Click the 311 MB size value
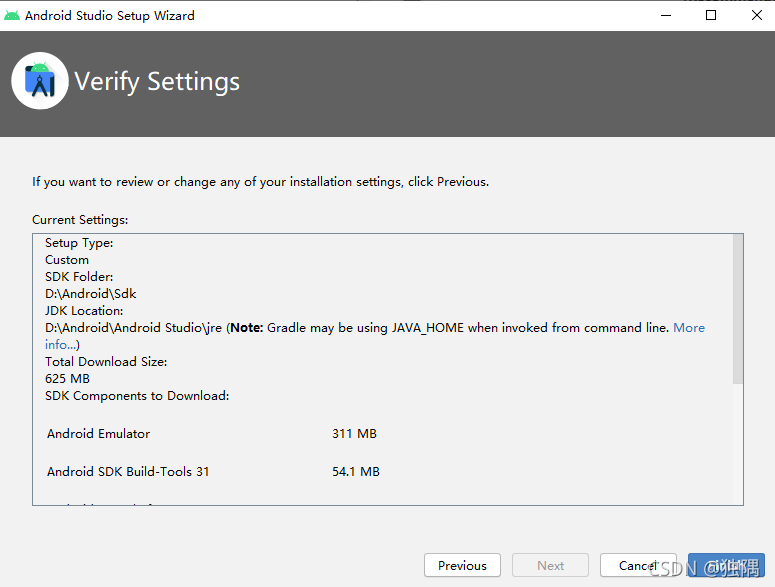 (x=354, y=433)
